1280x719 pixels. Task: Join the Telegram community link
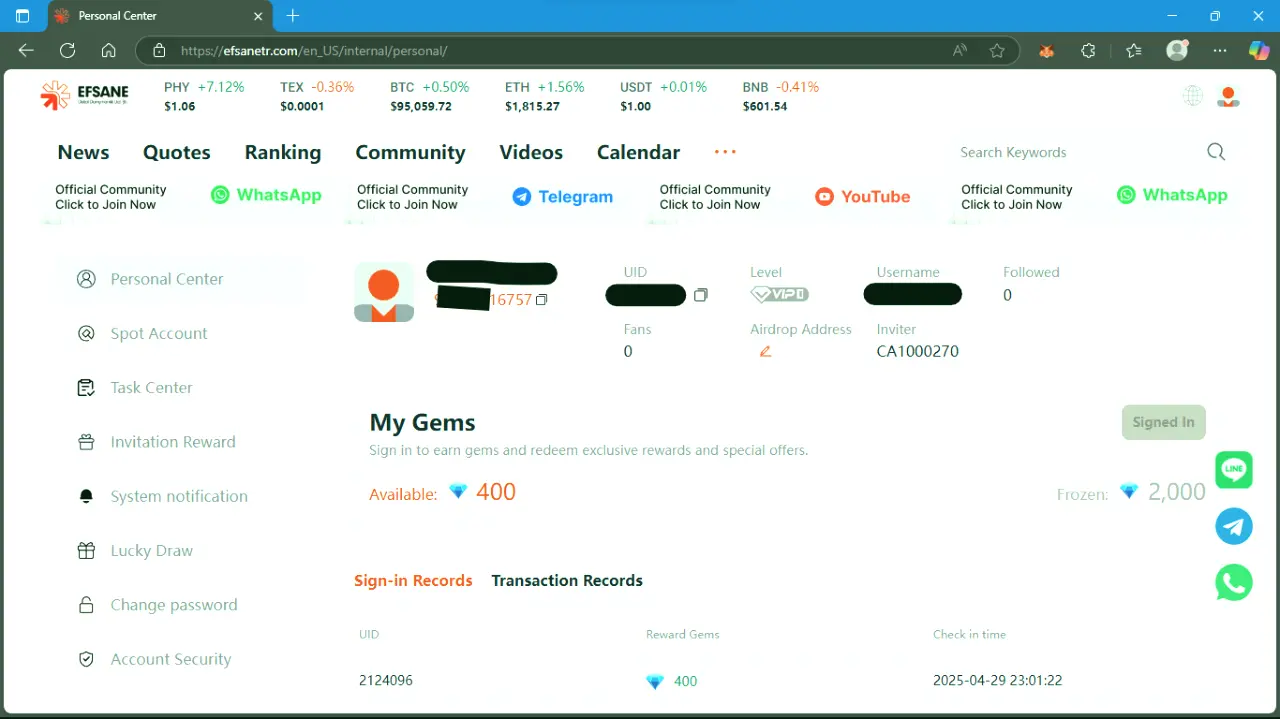click(563, 197)
